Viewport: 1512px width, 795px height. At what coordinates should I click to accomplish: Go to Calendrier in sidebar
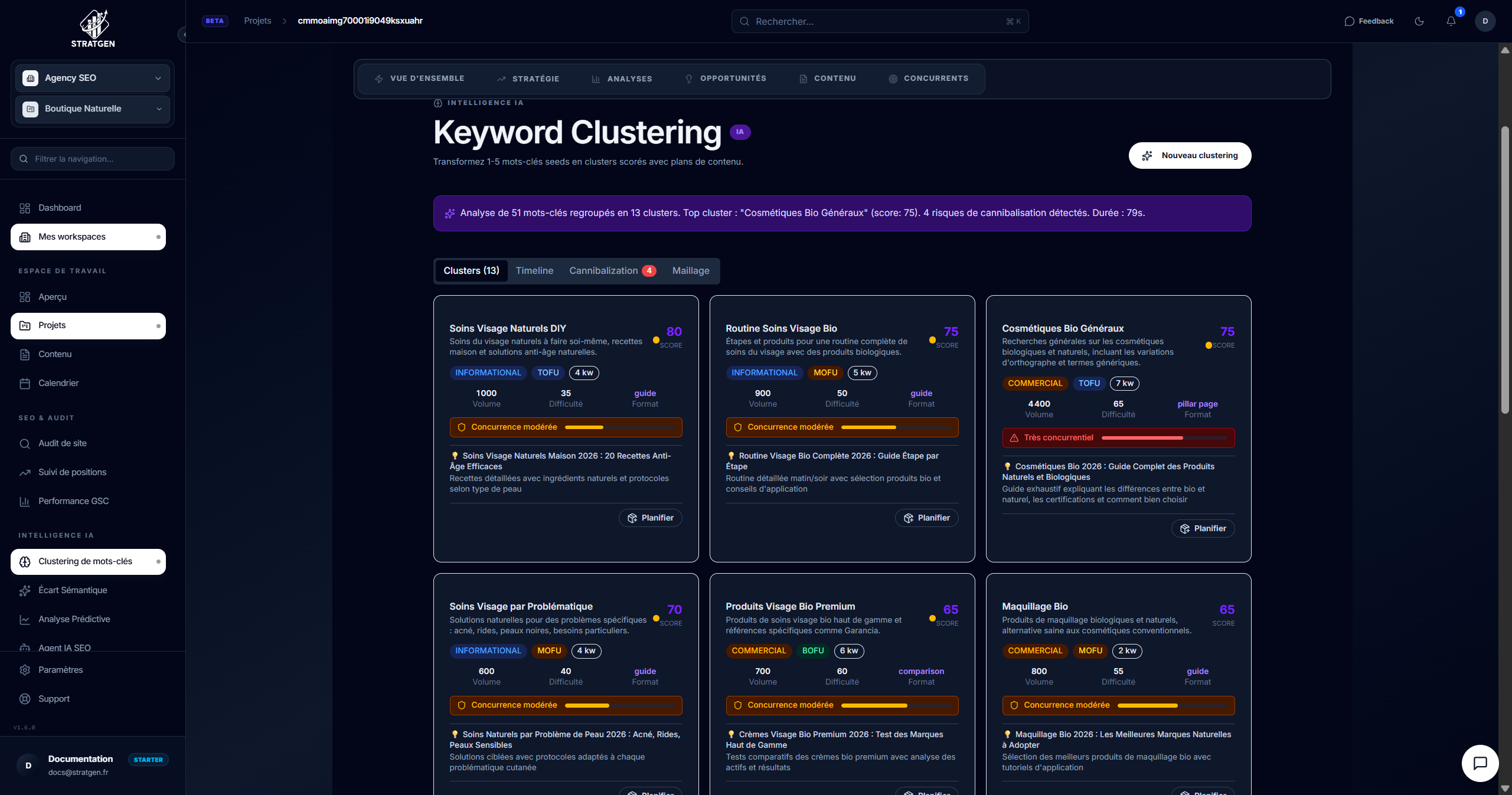click(x=58, y=383)
